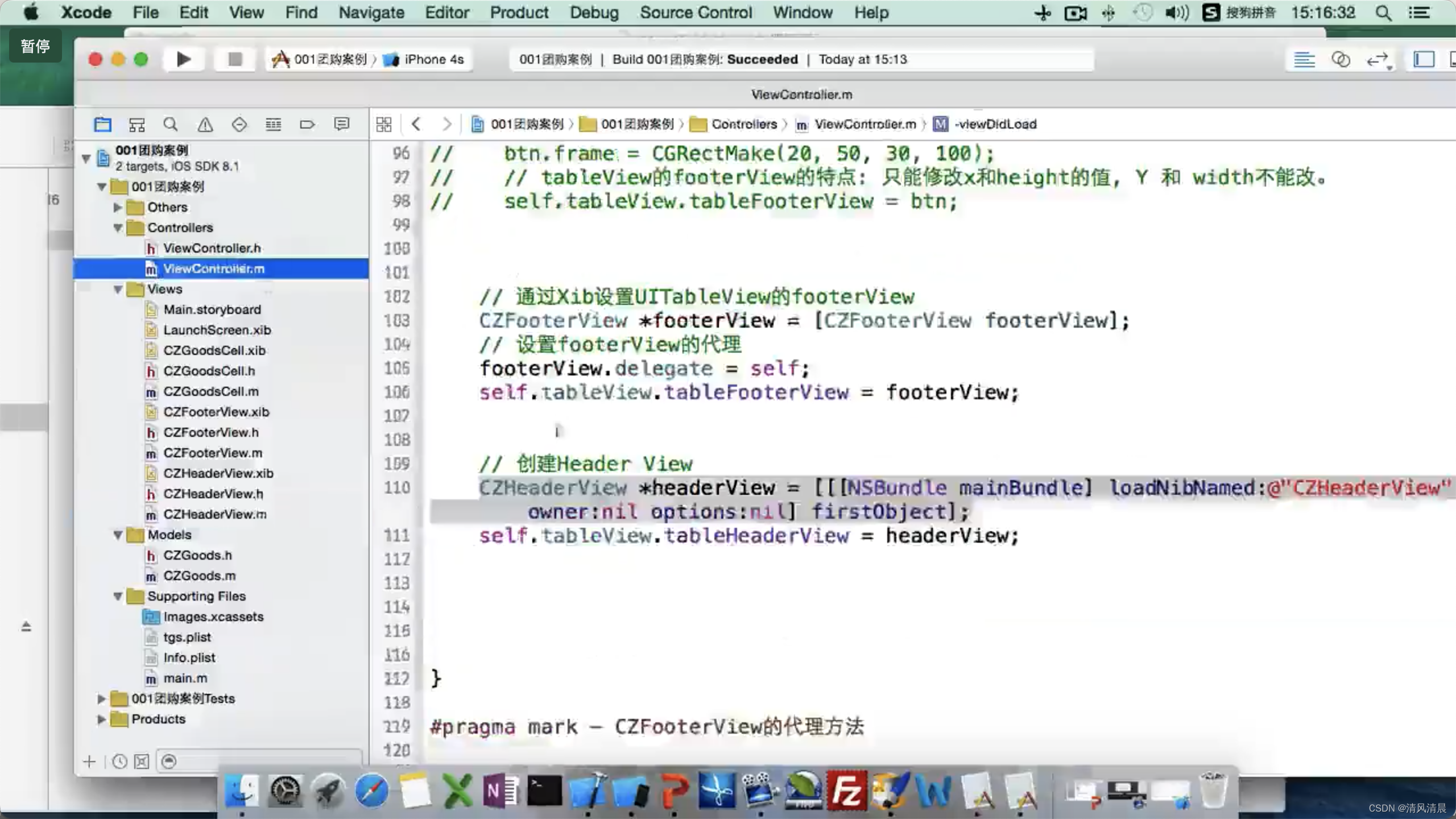Open the Product menu
This screenshot has width=1456, height=819.
pyautogui.click(x=519, y=13)
